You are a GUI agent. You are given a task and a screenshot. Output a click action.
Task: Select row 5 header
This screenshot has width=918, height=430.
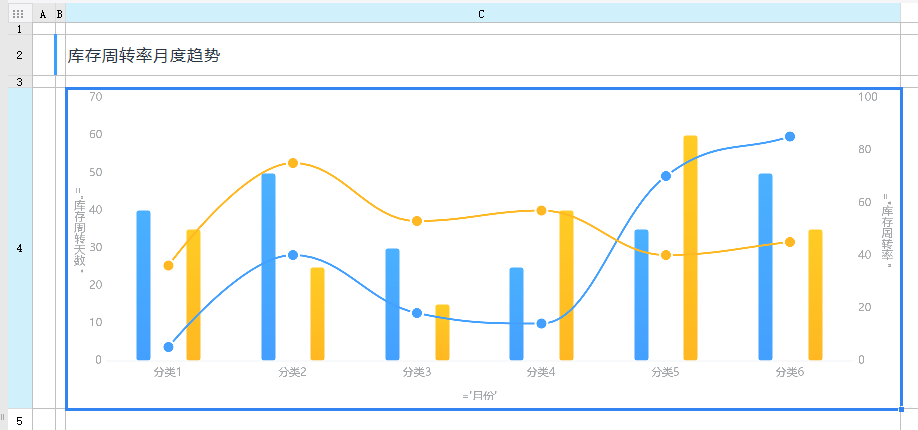(19, 420)
